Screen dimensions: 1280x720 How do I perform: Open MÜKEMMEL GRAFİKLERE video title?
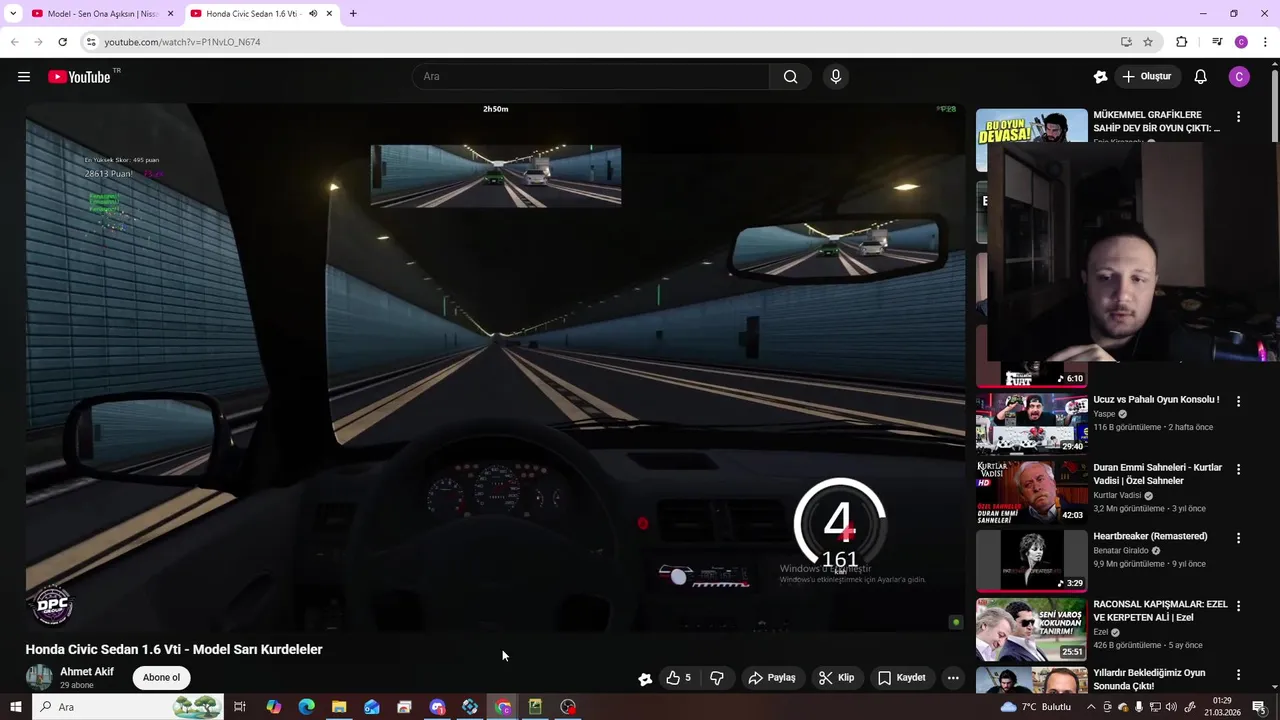point(1156,121)
